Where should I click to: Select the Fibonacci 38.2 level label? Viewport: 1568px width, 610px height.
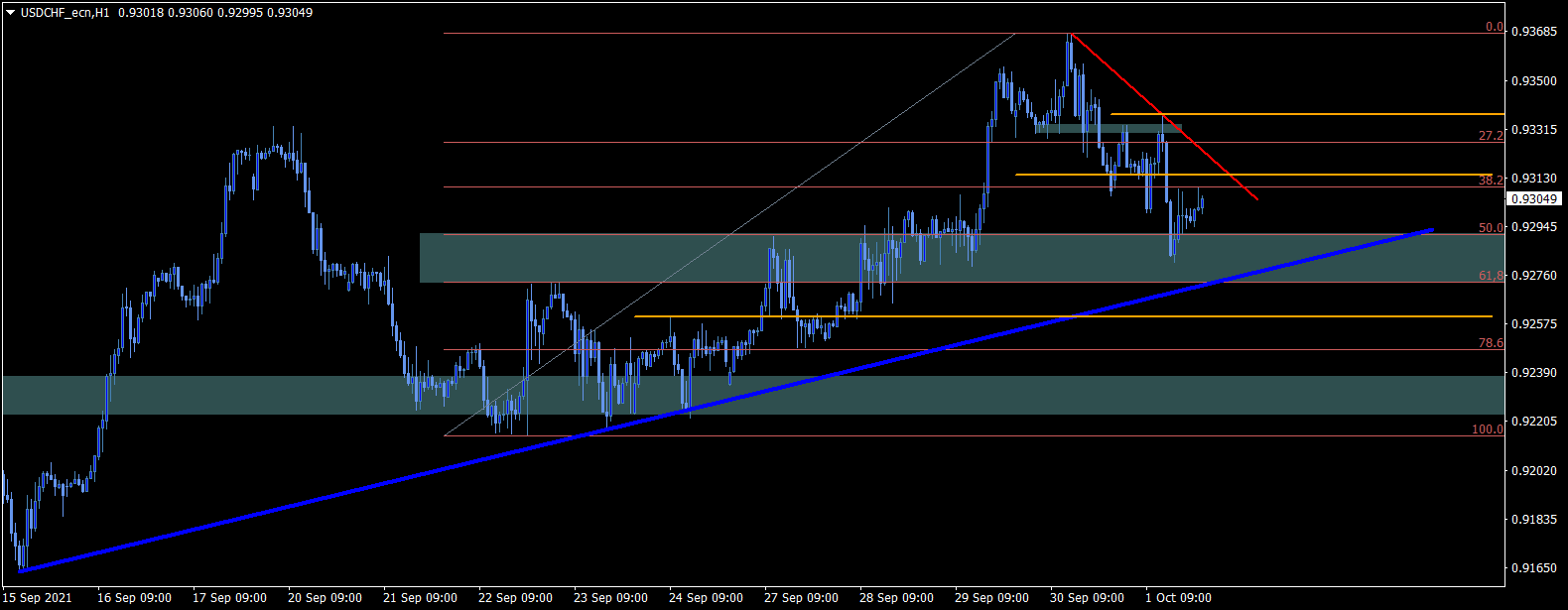[x=1492, y=181]
